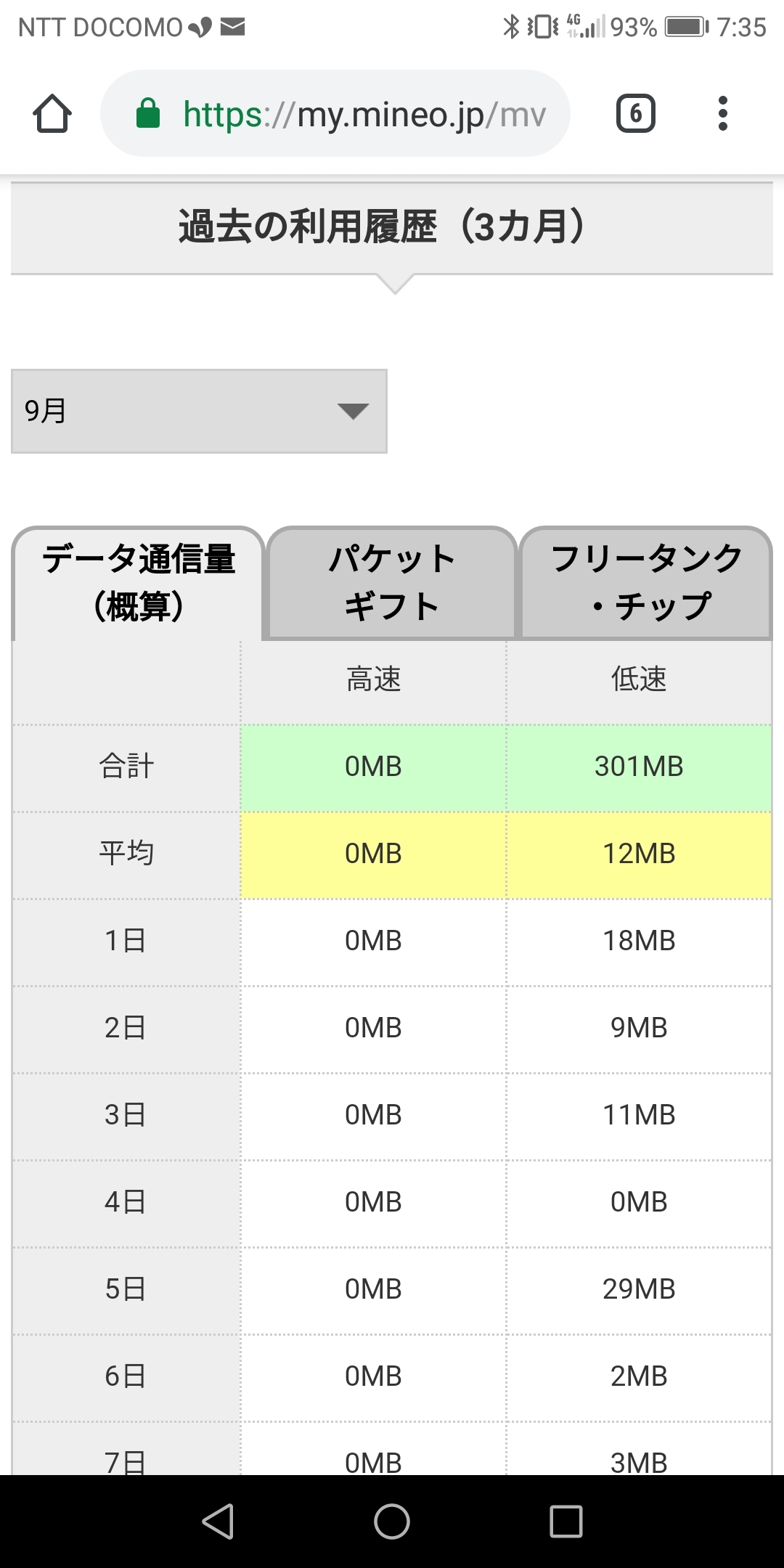Open the 9月 month dropdown
This screenshot has width=784, height=1568.
tap(199, 411)
